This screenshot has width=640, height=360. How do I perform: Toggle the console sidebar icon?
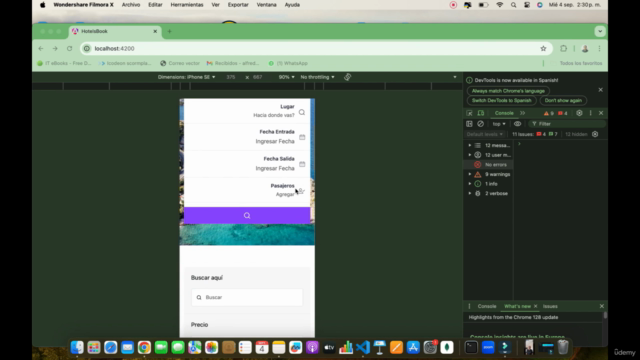click(x=469, y=124)
